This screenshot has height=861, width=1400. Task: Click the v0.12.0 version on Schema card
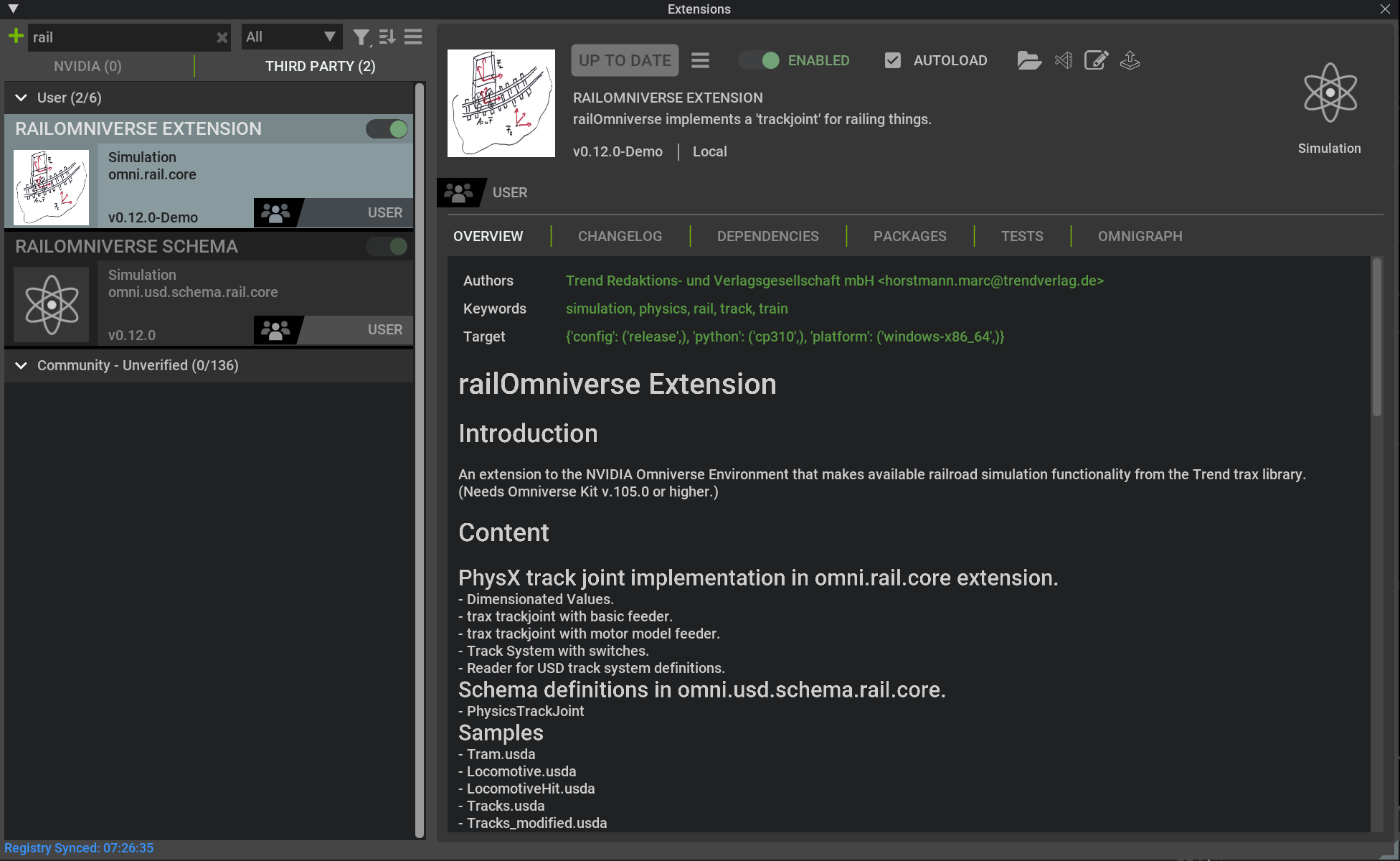tap(132, 335)
